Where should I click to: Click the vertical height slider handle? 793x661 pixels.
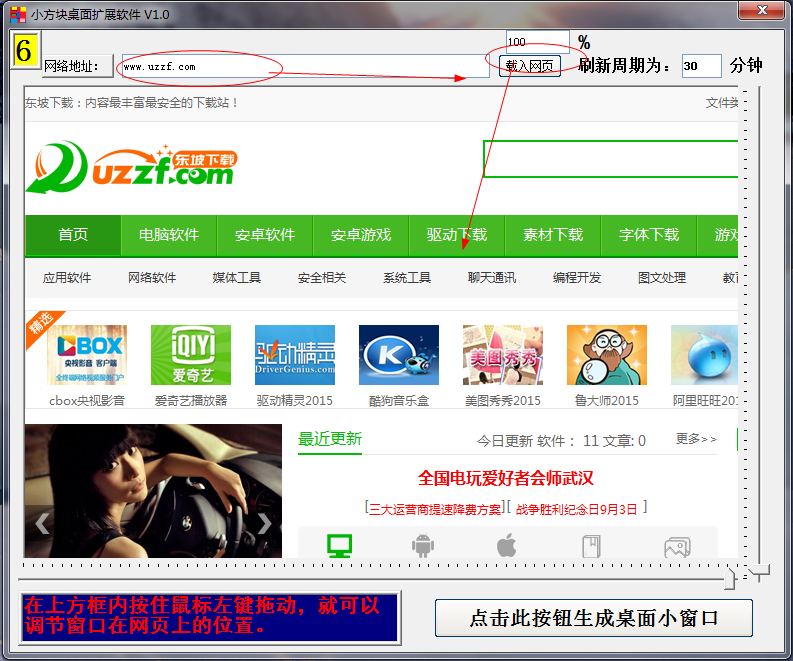(x=759, y=571)
